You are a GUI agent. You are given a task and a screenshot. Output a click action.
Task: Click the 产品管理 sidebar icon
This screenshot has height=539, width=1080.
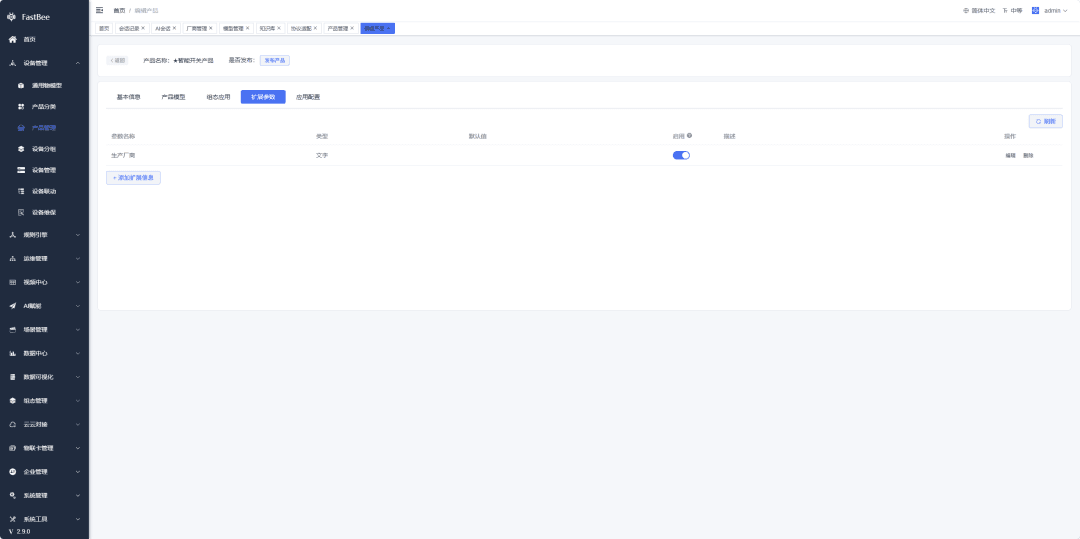click(21, 128)
